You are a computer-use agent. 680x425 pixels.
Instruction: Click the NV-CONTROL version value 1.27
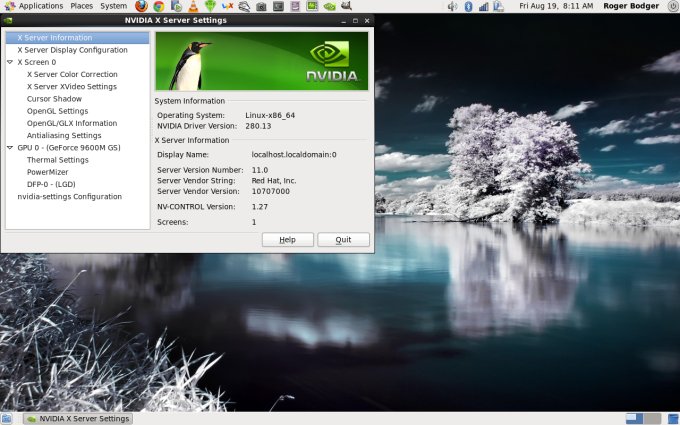coord(260,207)
